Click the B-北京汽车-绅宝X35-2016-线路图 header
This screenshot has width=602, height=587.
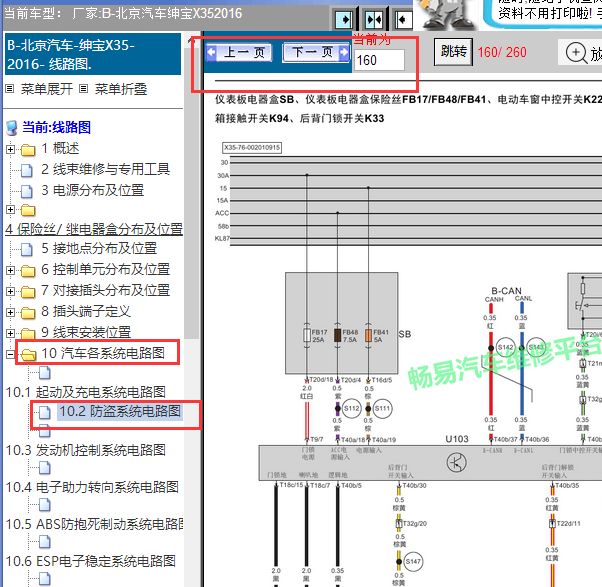click(x=92, y=54)
